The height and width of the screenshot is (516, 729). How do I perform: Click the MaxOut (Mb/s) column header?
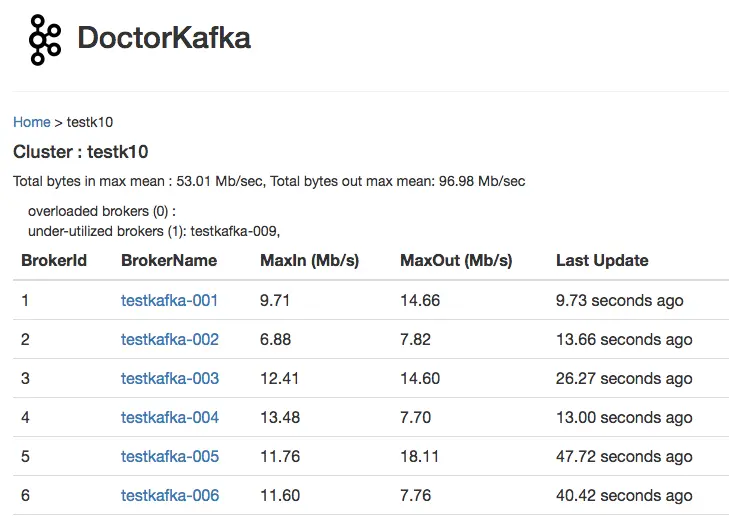(456, 260)
